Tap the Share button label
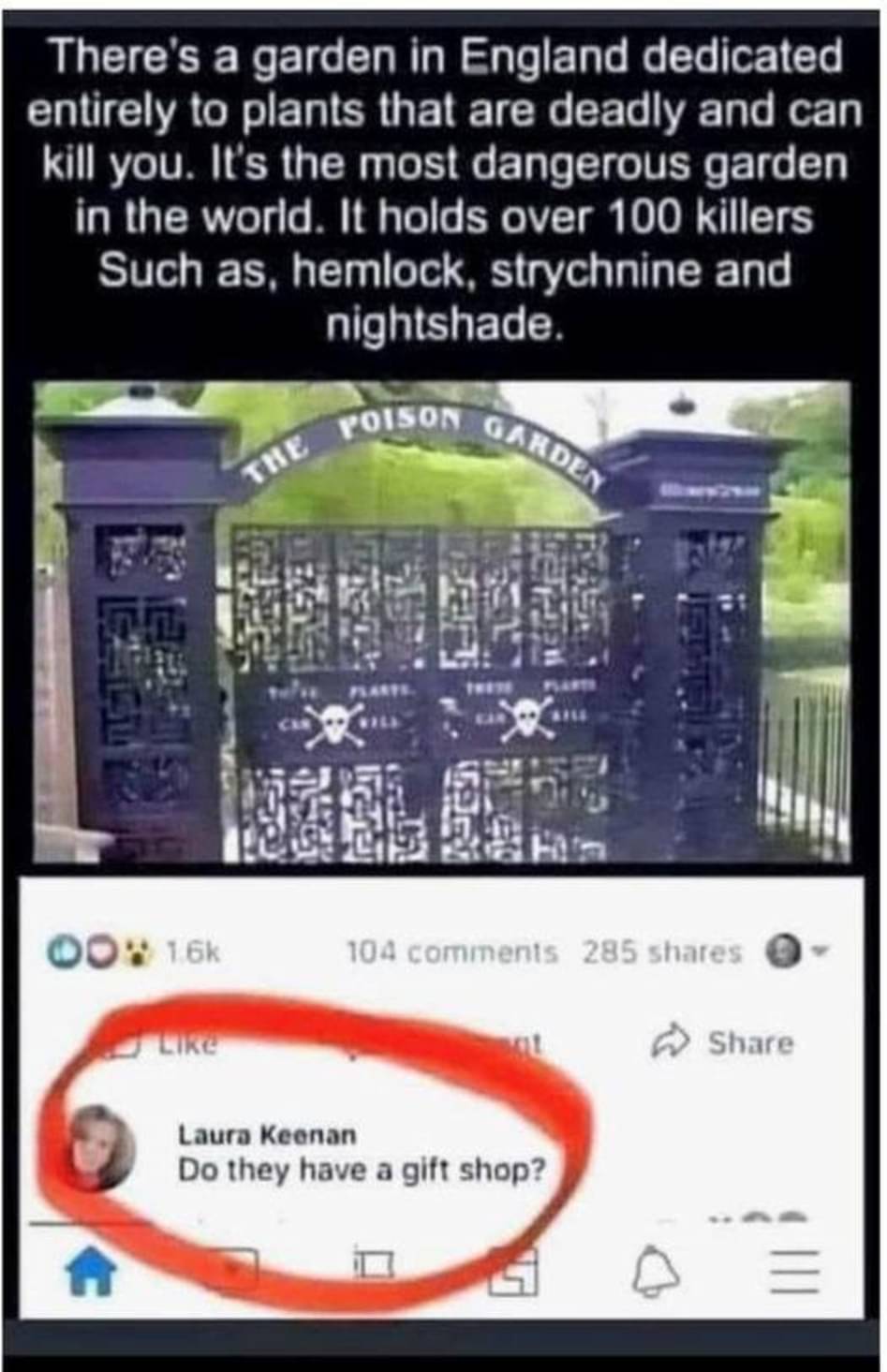Screen dimensions: 887x1372 point(750,1042)
